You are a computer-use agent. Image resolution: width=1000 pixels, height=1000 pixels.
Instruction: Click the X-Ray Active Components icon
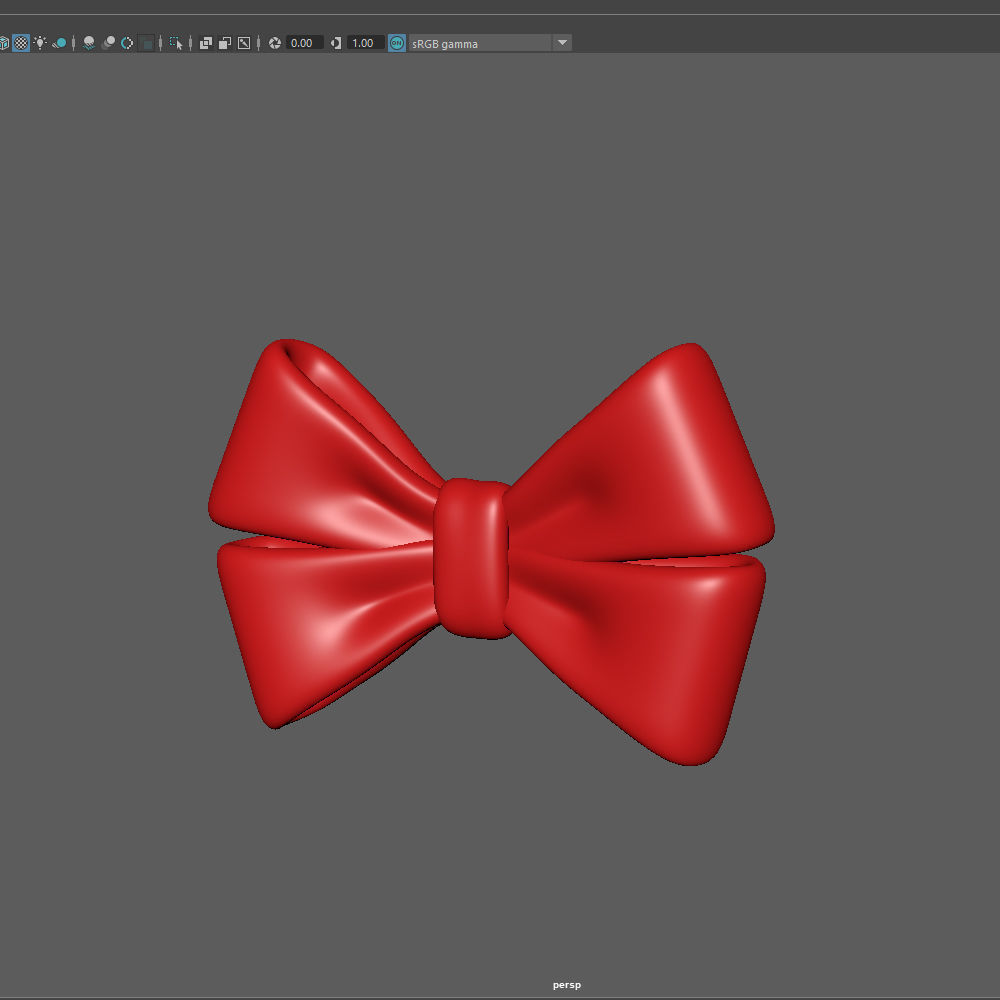(224, 43)
